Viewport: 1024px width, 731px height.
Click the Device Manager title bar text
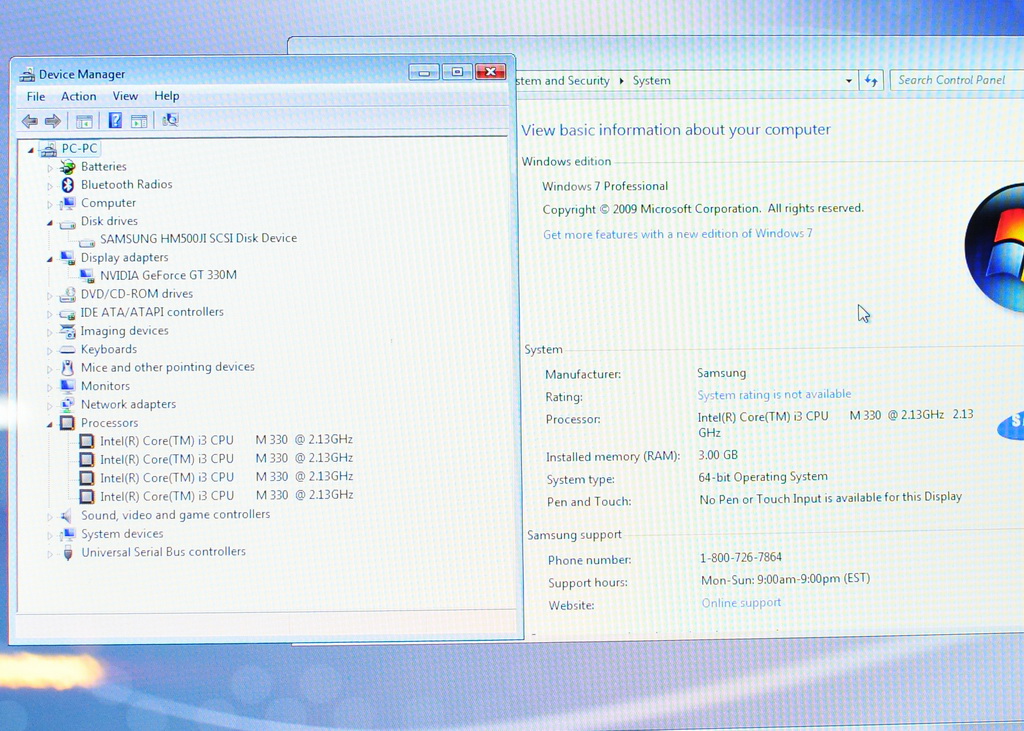click(x=82, y=74)
